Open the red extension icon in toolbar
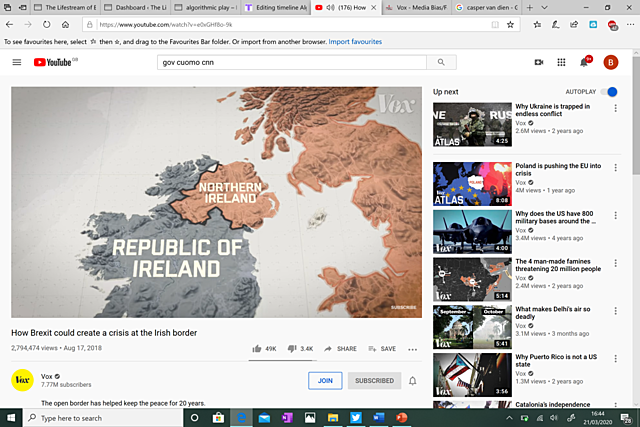The width and height of the screenshot is (640, 427). pos(612,25)
